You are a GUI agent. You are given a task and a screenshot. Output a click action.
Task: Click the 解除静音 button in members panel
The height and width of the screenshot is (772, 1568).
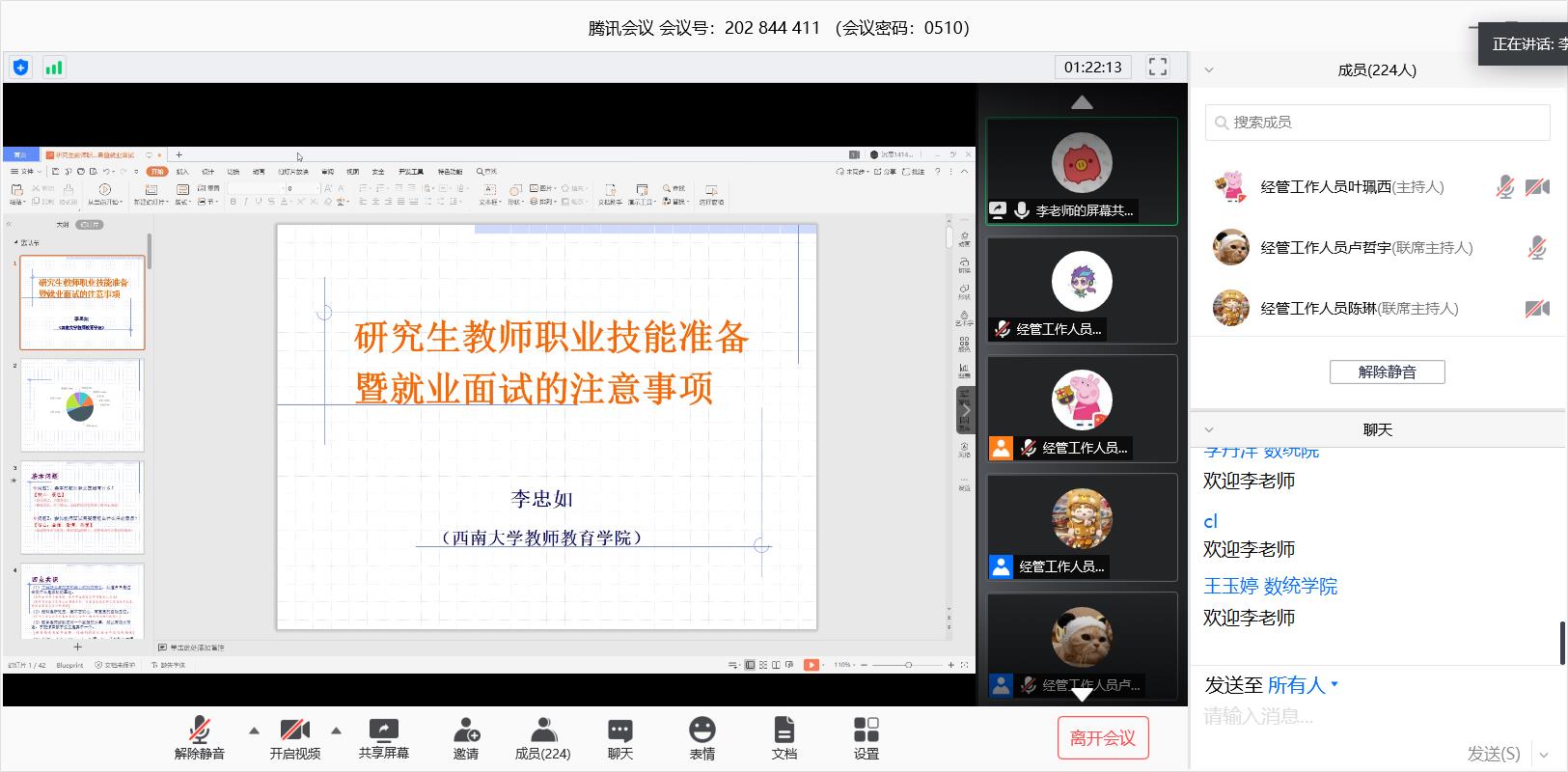[1387, 372]
